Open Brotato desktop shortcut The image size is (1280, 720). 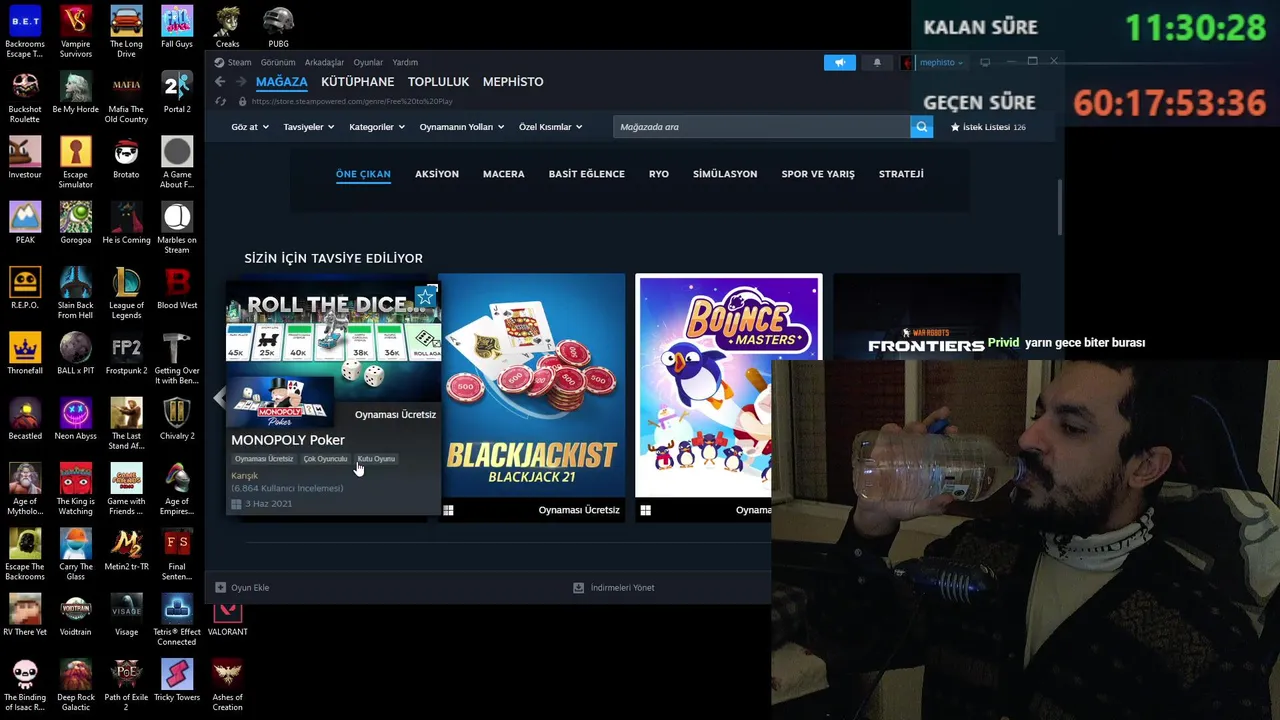coord(126,158)
